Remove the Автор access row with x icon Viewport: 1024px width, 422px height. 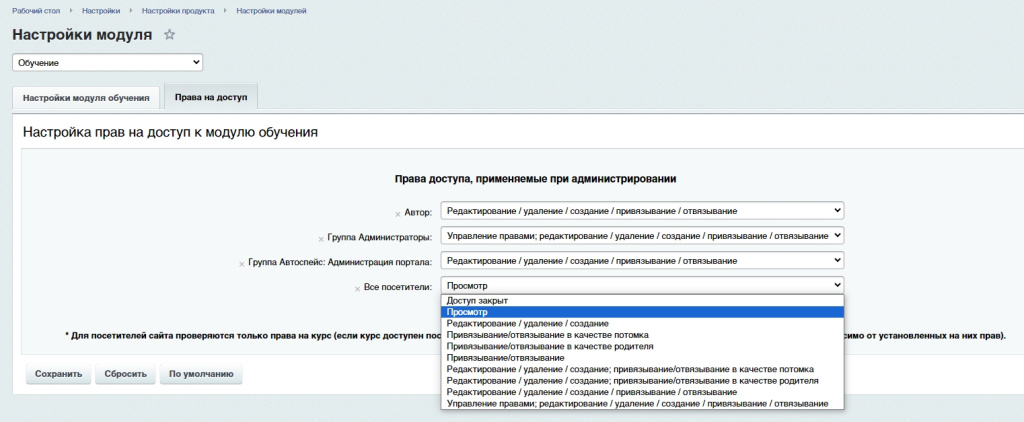coord(398,214)
